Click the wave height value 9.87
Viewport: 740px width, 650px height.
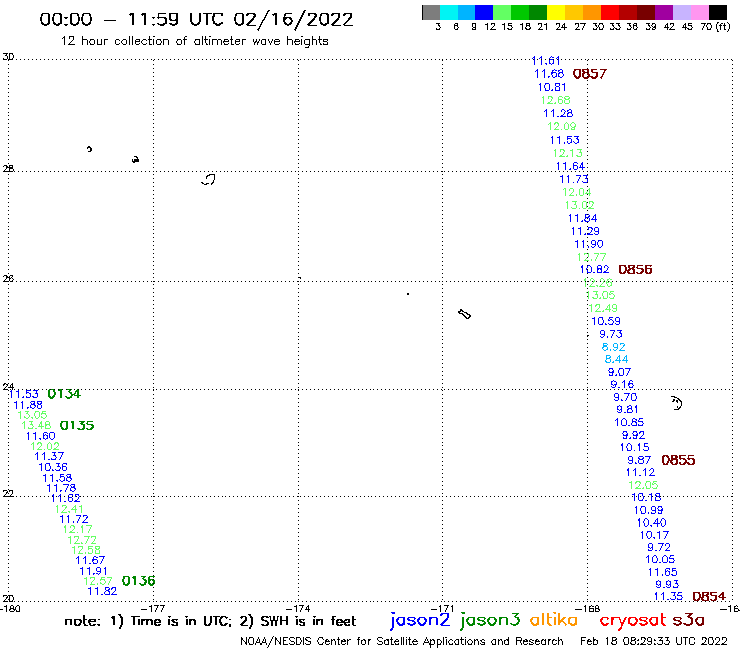[639, 460]
